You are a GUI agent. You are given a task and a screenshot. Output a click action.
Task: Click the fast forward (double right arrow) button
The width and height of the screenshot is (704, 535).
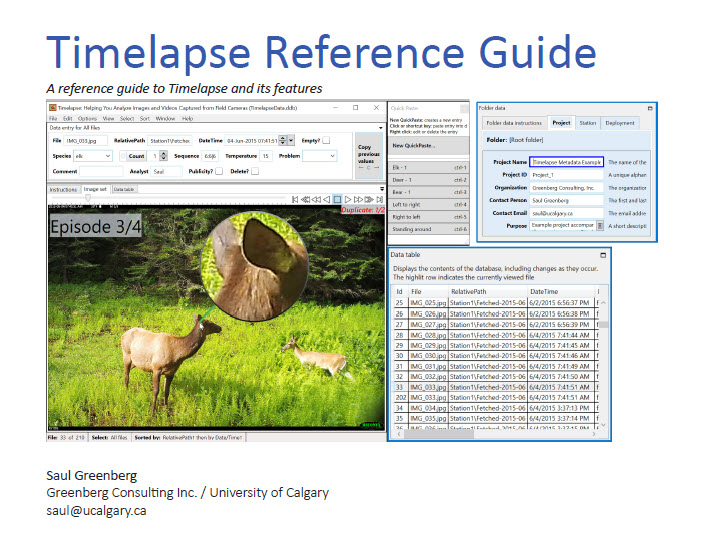(358, 199)
